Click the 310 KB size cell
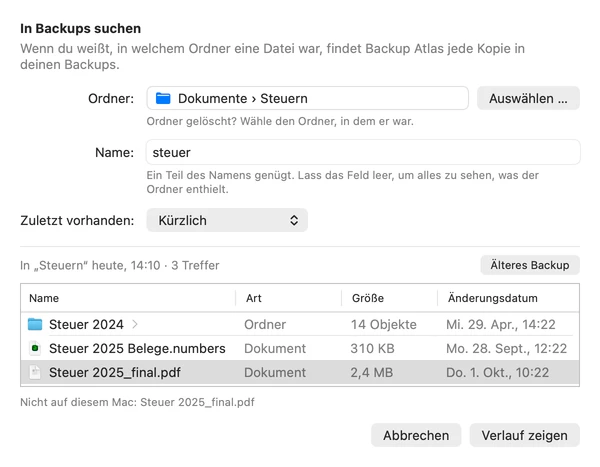600x467 pixels. [x=372, y=348]
